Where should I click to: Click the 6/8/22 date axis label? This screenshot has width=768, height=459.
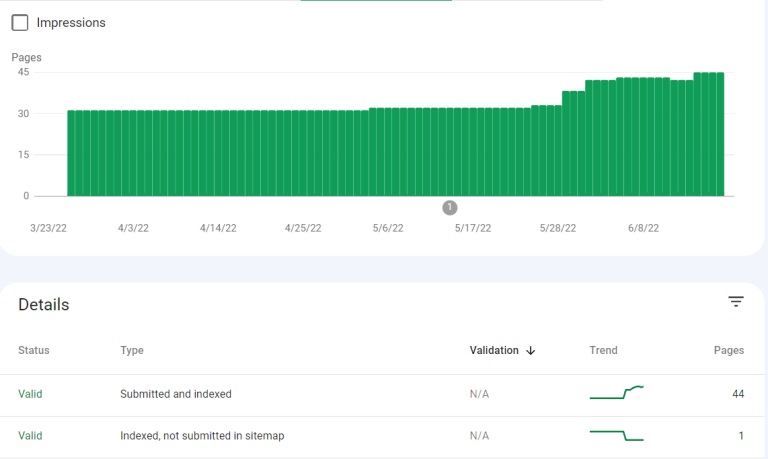(x=644, y=228)
